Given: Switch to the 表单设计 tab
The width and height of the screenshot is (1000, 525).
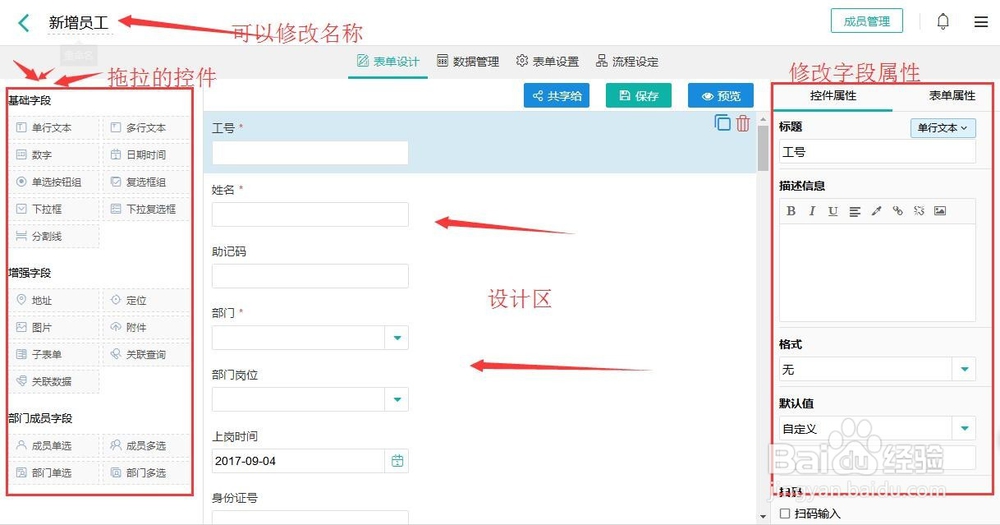Looking at the screenshot, I should [388, 61].
